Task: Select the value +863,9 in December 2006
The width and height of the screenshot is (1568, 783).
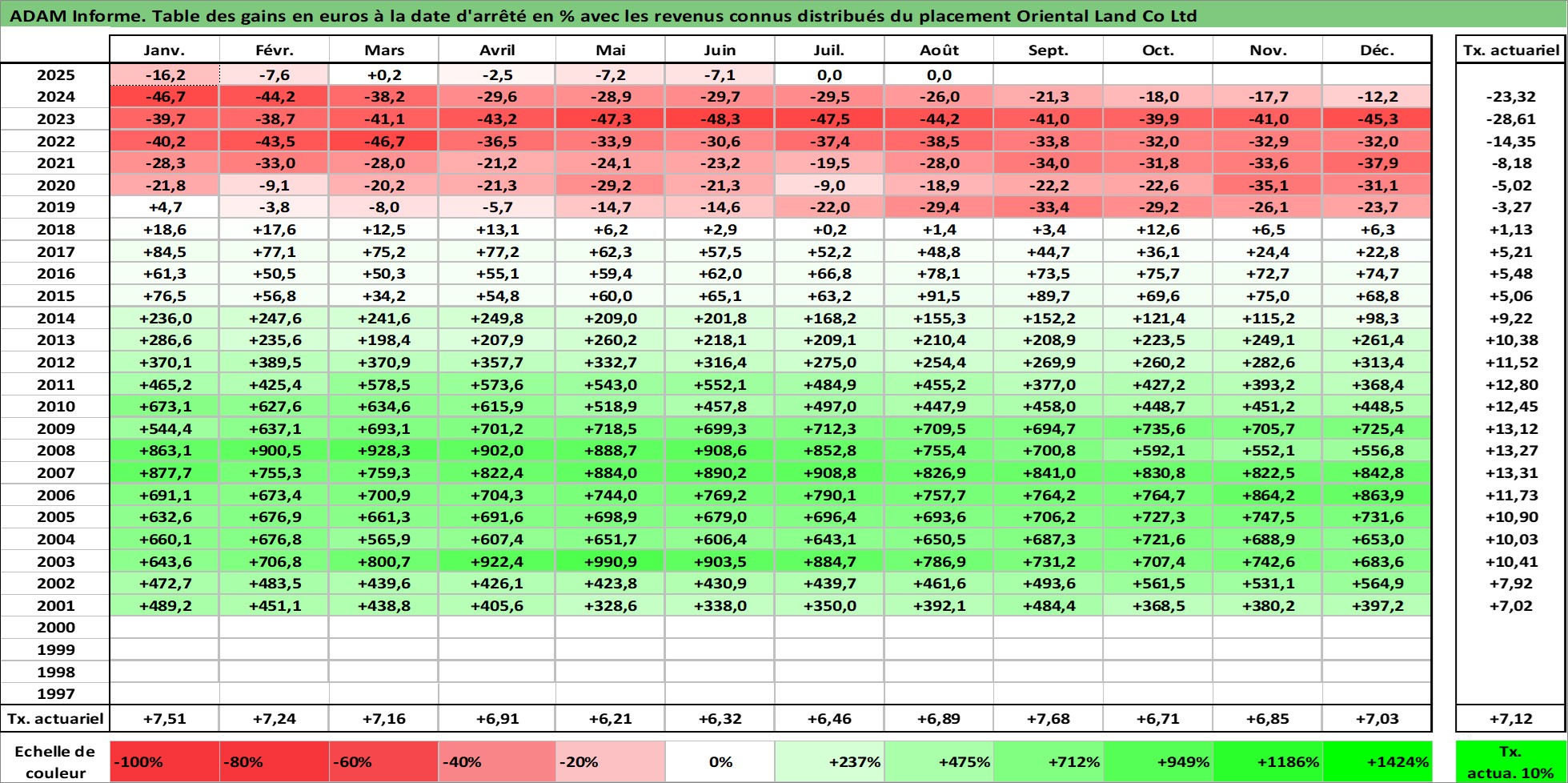Action: 1377,495
